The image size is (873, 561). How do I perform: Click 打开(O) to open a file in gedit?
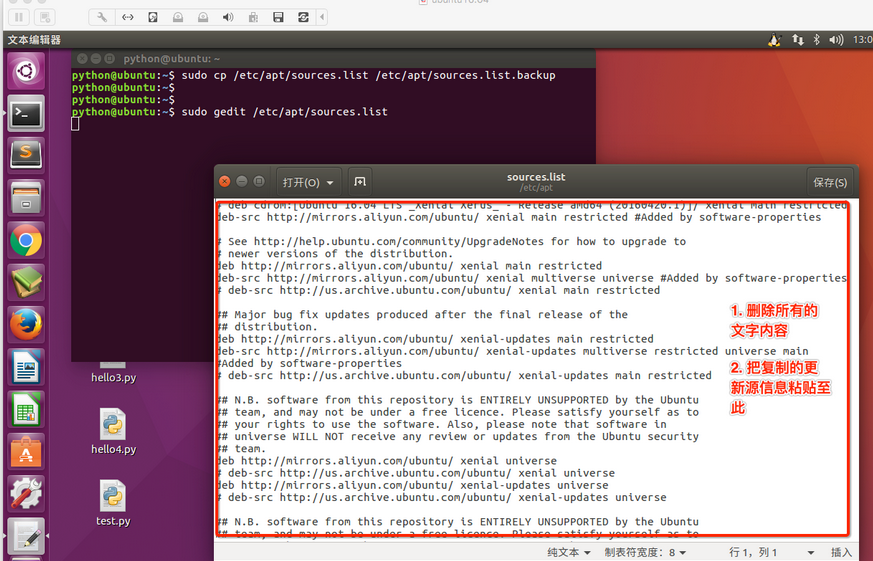click(301, 183)
